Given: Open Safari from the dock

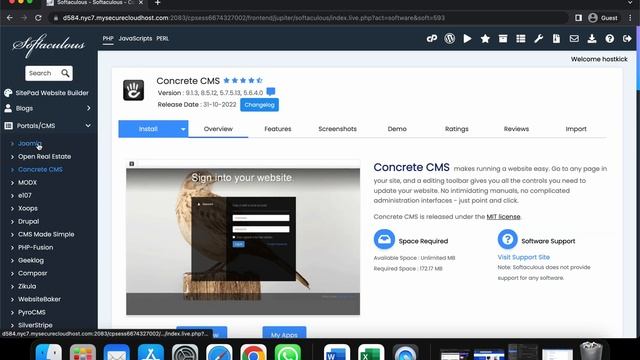Looking at the screenshot, I should click(x=219, y=353).
